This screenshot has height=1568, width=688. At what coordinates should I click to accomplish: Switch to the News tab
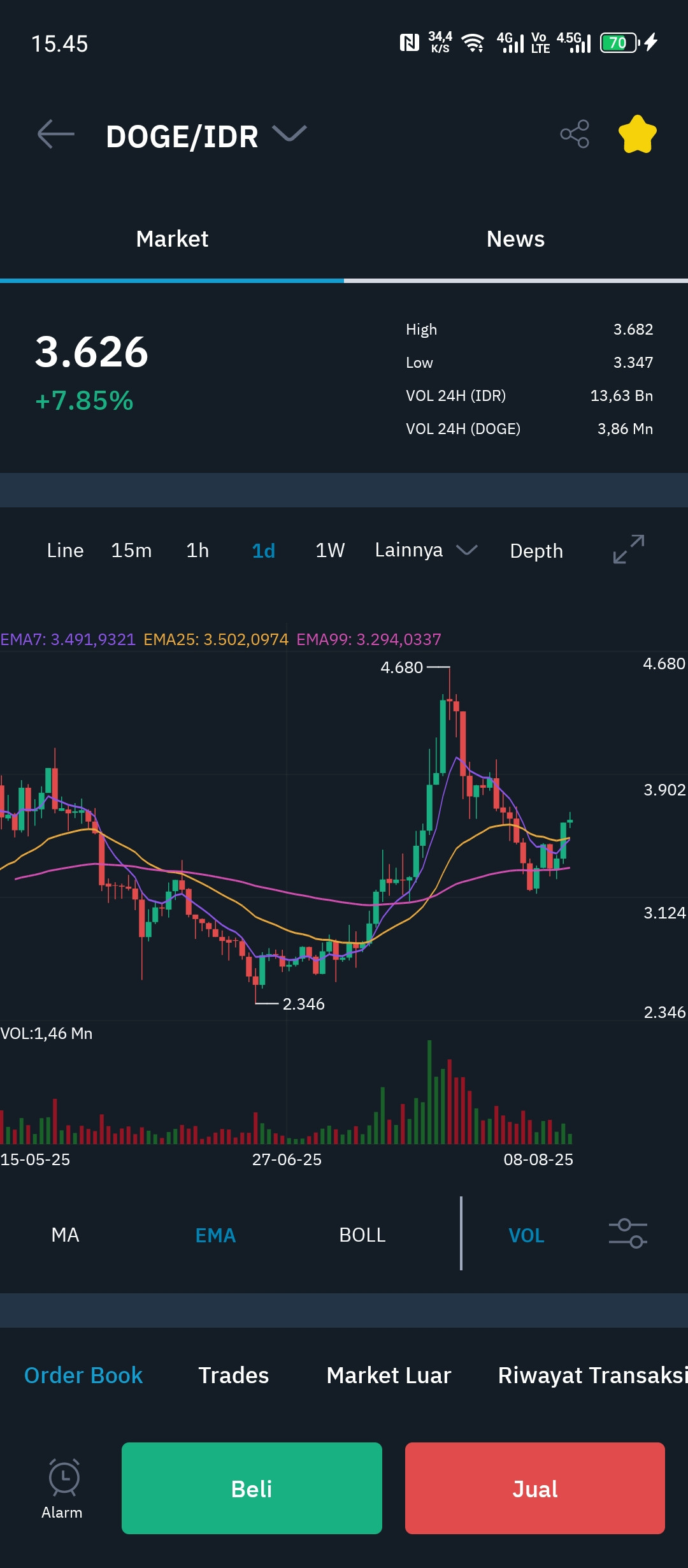(515, 239)
